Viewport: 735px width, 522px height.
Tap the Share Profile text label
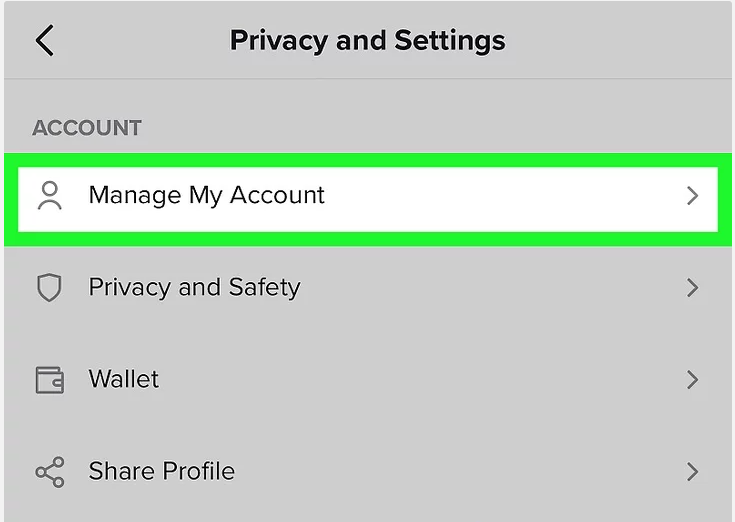(x=162, y=471)
